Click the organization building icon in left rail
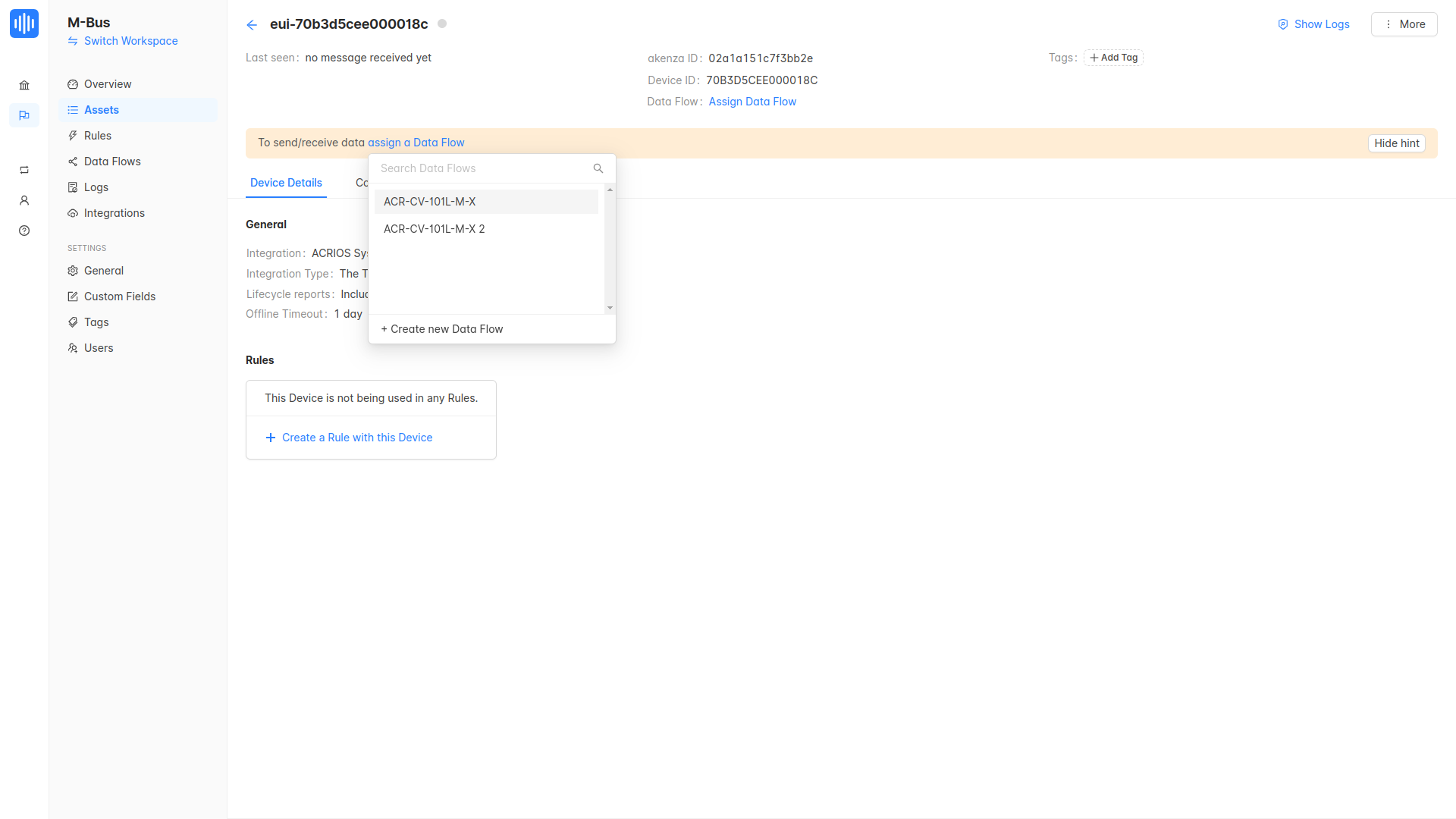The height and width of the screenshot is (819, 1456). [x=24, y=86]
